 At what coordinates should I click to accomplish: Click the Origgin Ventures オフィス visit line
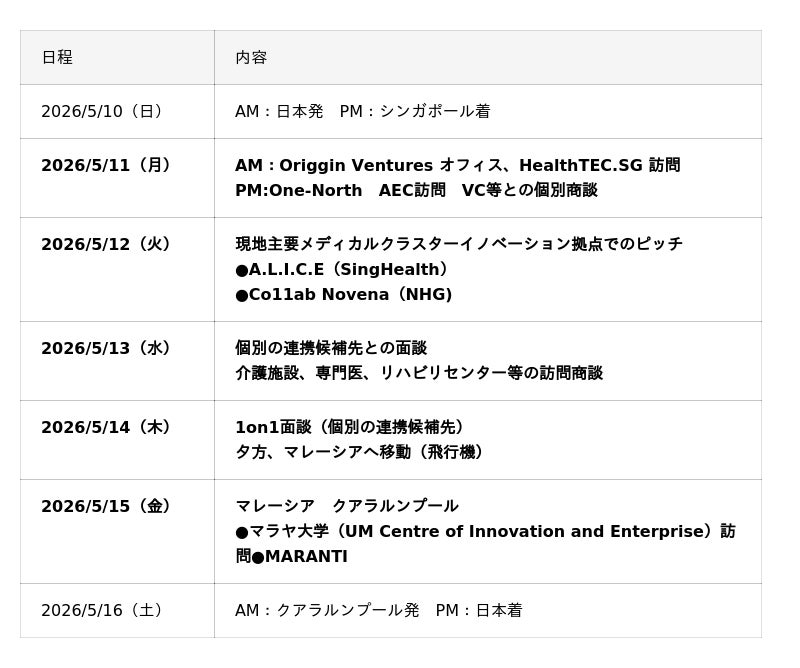coord(457,166)
